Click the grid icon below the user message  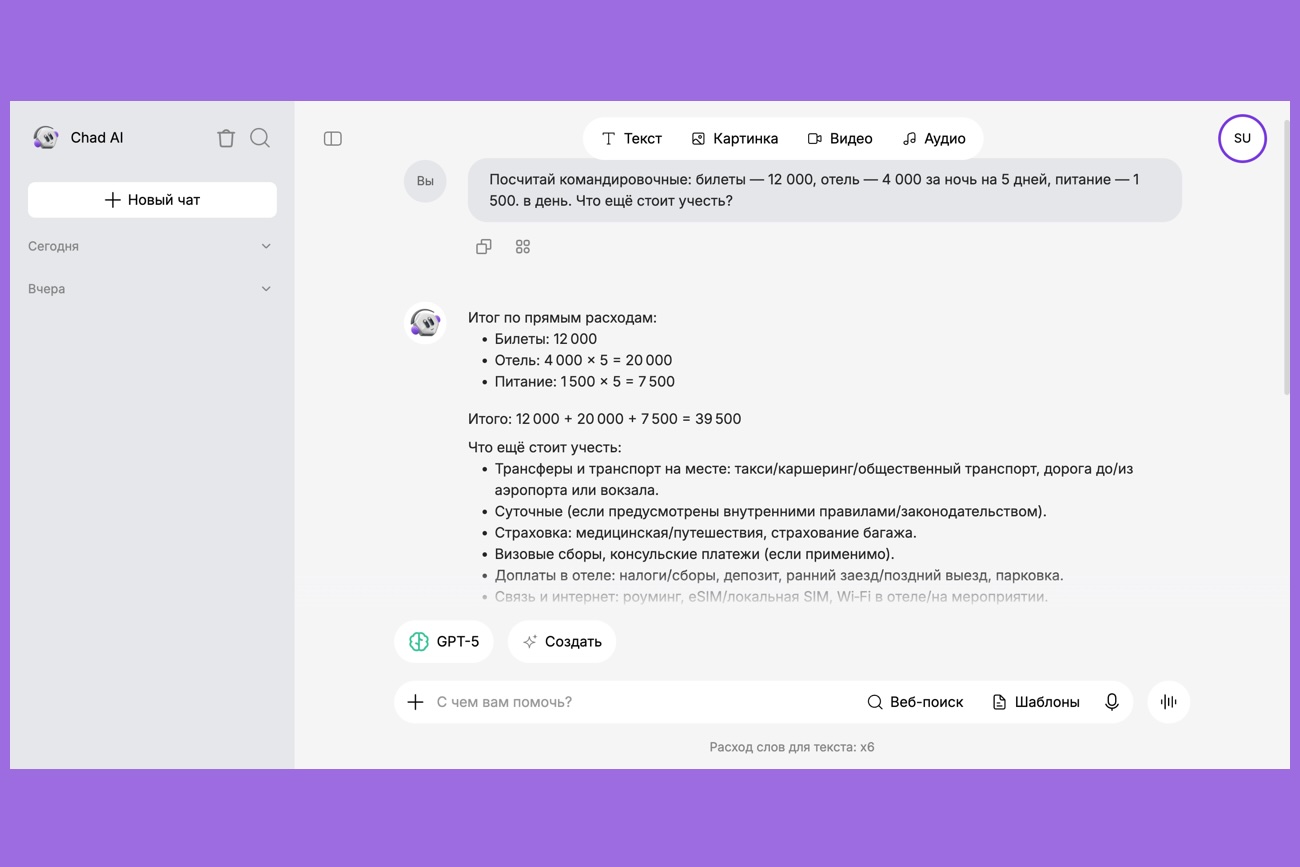pos(523,247)
